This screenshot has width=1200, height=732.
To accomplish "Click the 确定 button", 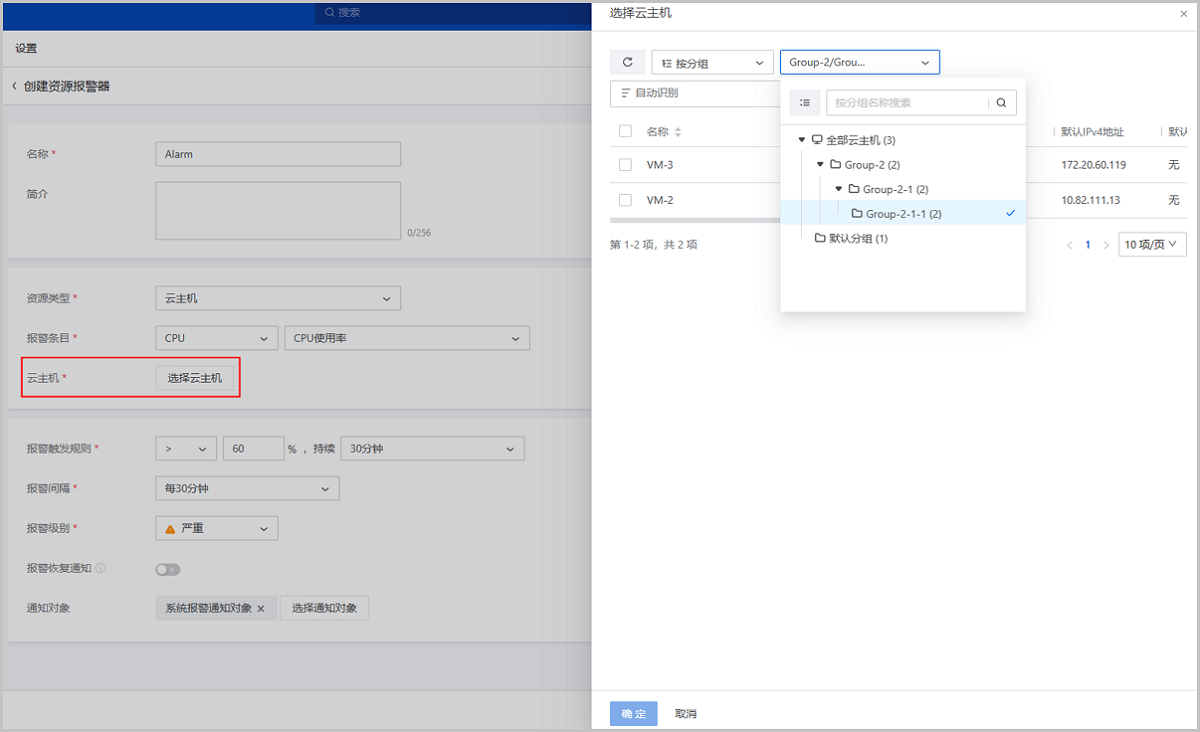I will click(633, 713).
